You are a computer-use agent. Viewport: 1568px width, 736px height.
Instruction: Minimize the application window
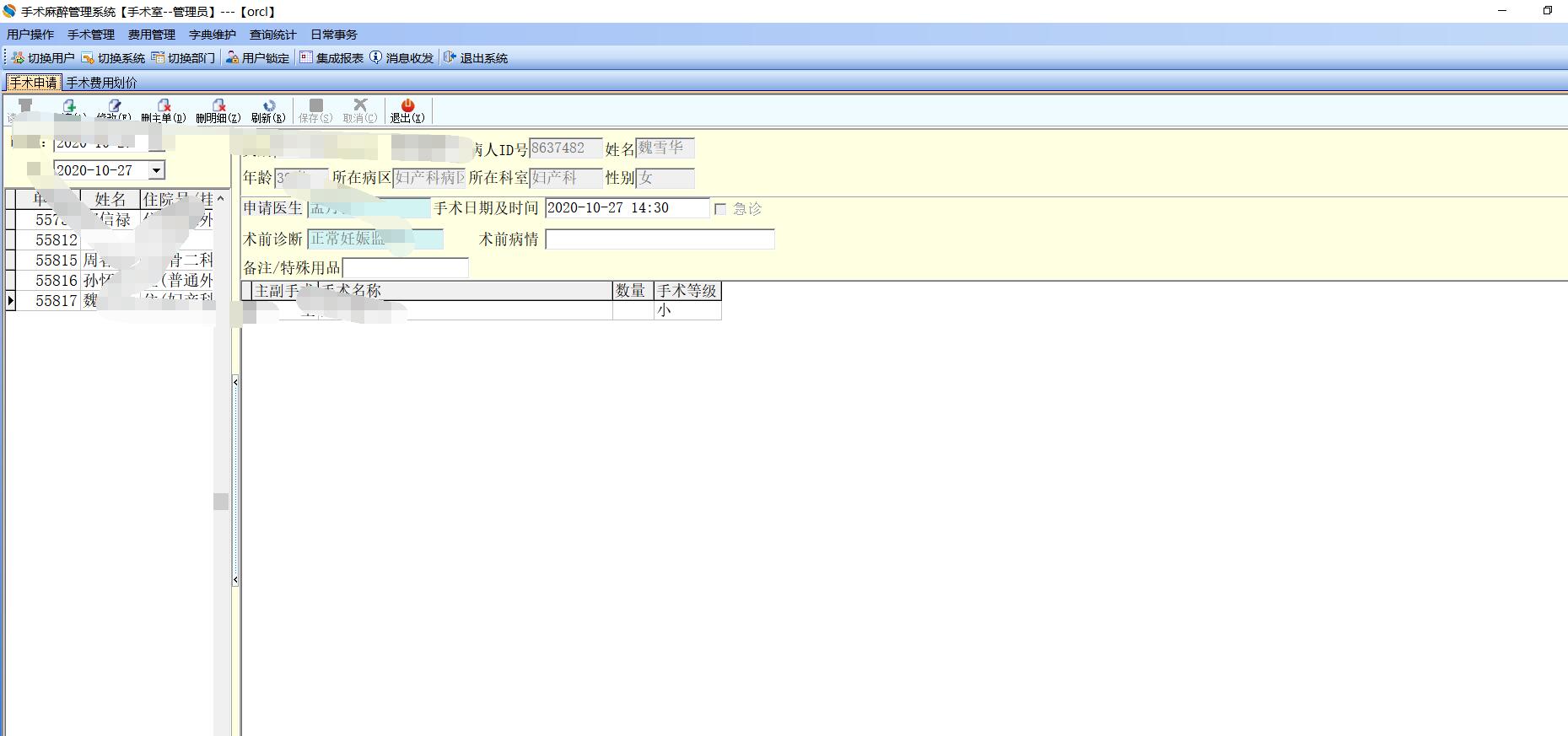click(x=1502, y=11)
